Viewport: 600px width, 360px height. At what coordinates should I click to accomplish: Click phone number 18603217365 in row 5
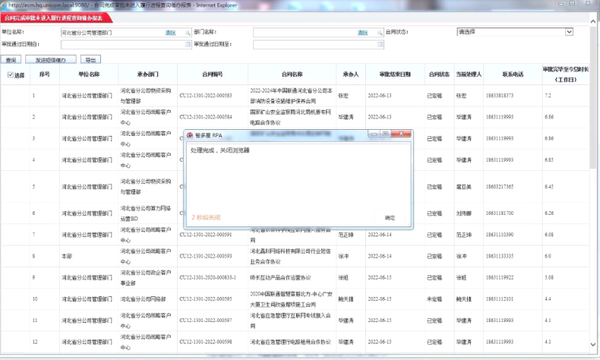coord(500,187)
